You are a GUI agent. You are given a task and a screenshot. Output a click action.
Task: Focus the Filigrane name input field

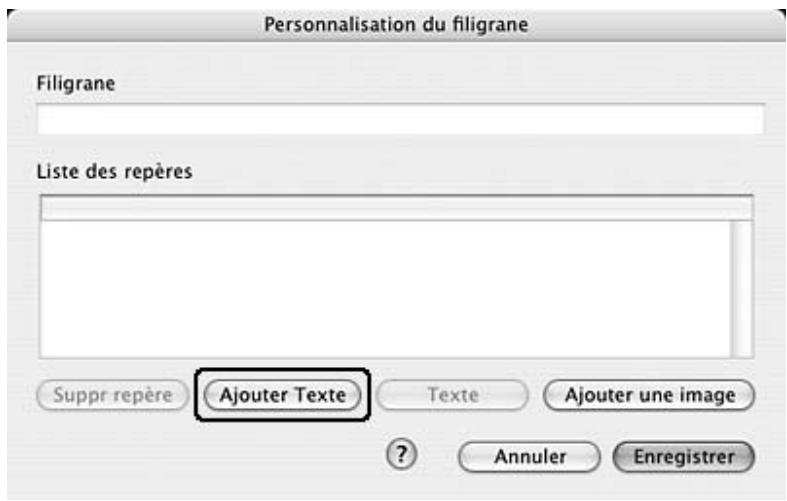(401, 118)
